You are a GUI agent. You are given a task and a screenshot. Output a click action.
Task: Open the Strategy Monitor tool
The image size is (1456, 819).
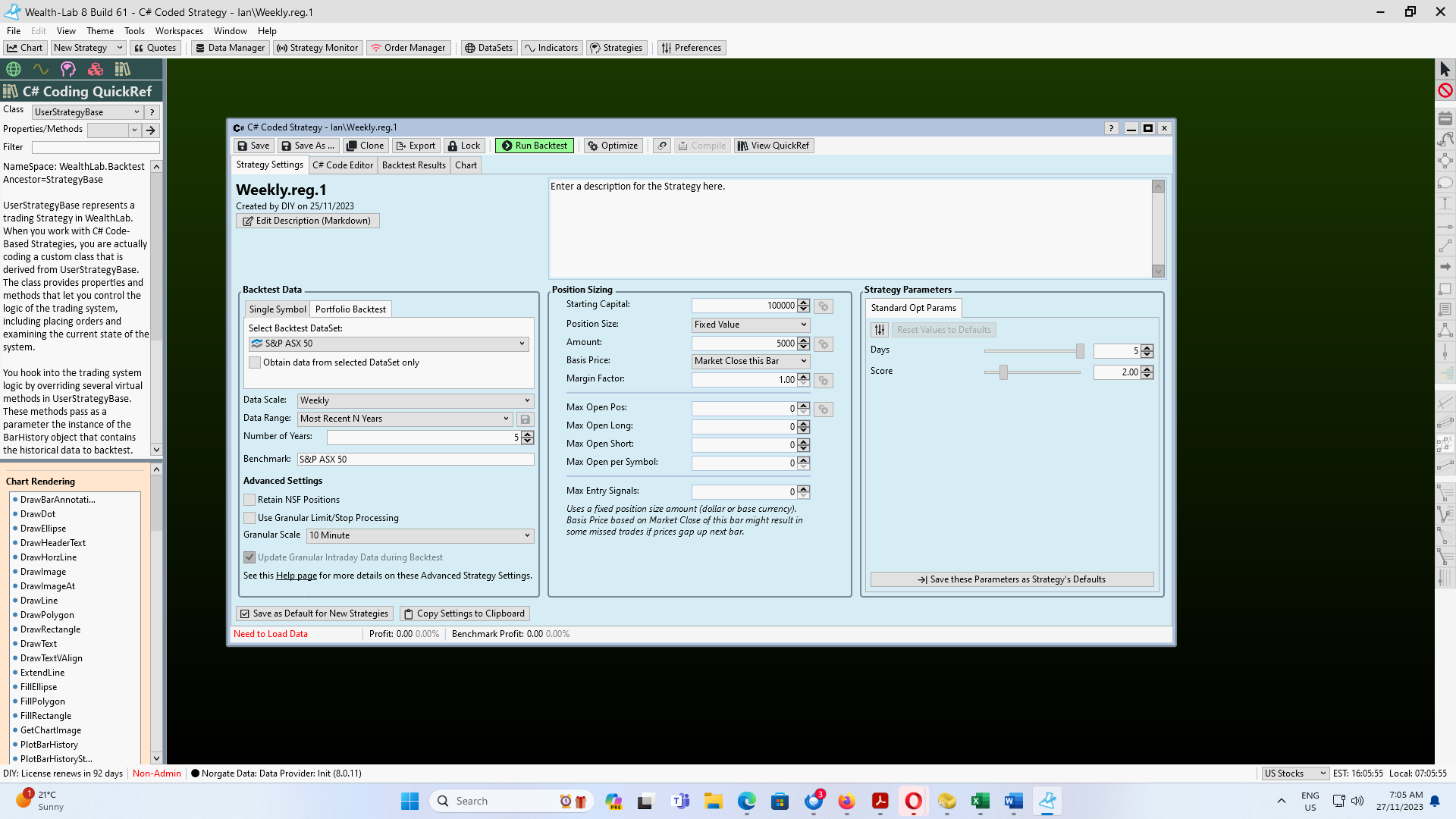(x=317, y=48)
